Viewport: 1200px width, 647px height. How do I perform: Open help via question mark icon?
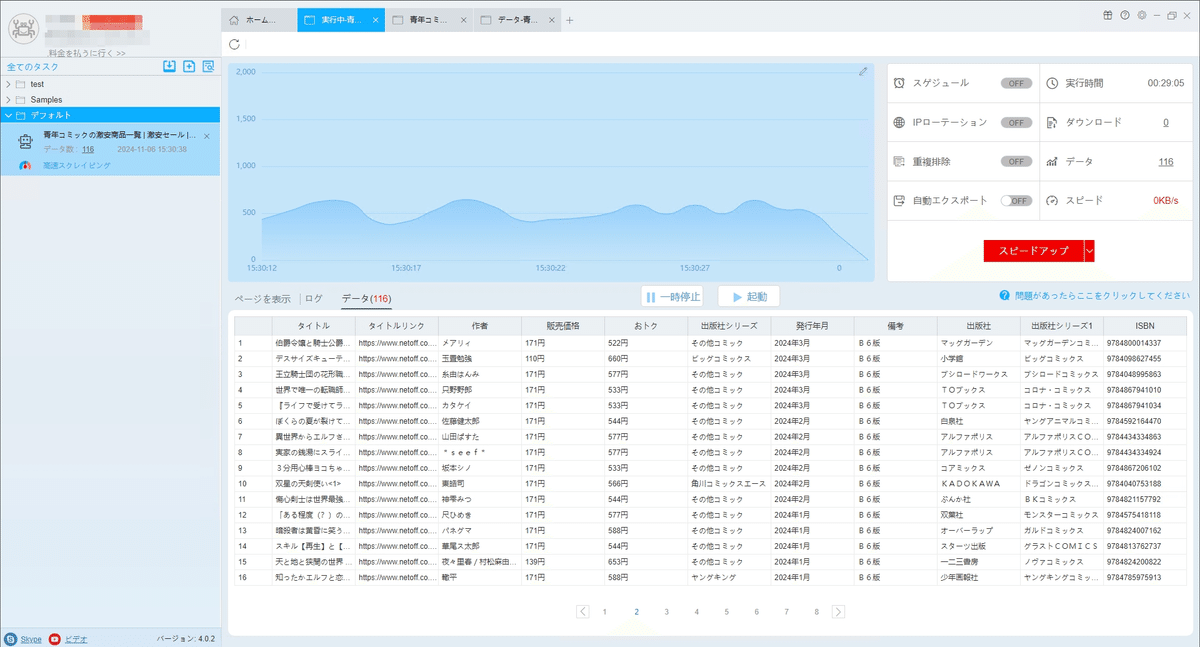[x=1125, y=15]
